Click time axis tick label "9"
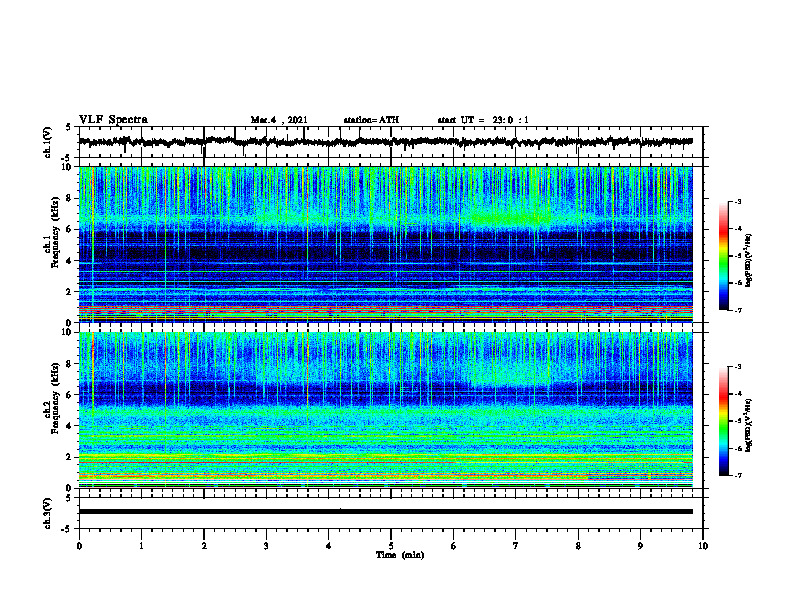Viewport: 792px width, 612px height. pyautogui.click(x=640, y=546)
